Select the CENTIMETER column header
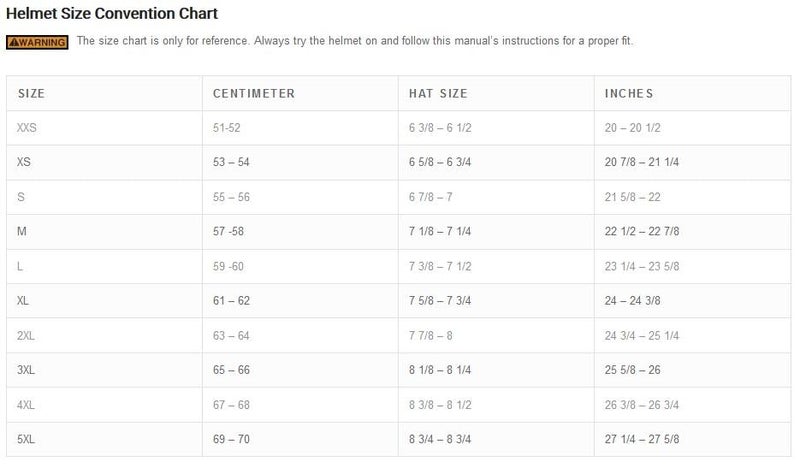This screenshot has height=468, width=800. pos(253,94)
